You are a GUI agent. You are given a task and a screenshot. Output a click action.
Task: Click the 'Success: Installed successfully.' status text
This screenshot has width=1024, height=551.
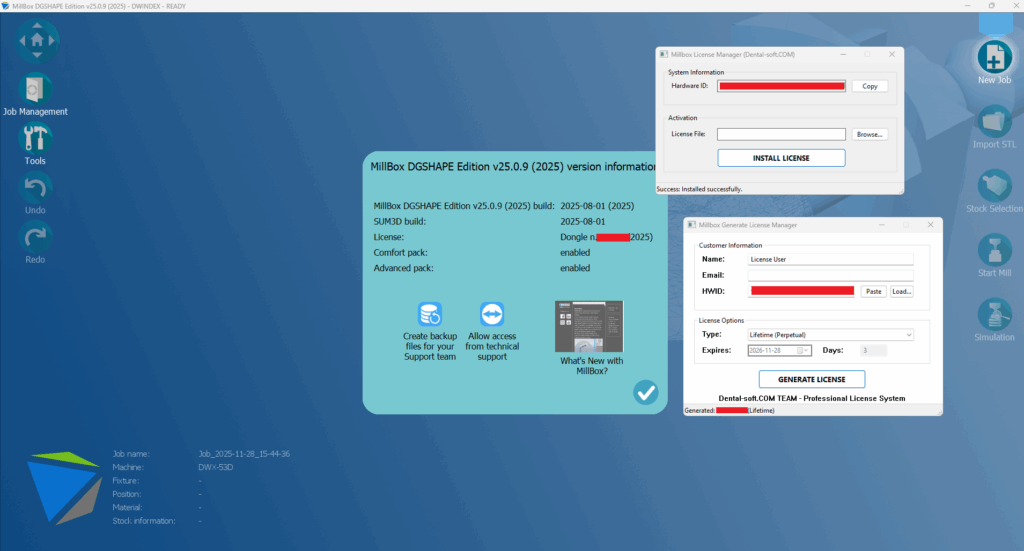(699, 189)
